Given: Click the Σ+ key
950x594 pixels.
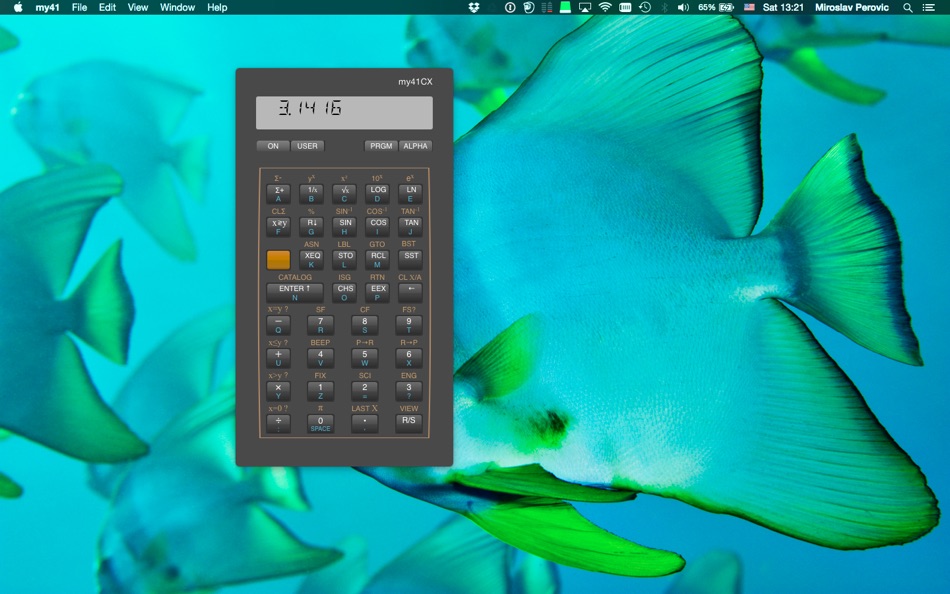Looking at the screenshot, I should coord(278,194).
